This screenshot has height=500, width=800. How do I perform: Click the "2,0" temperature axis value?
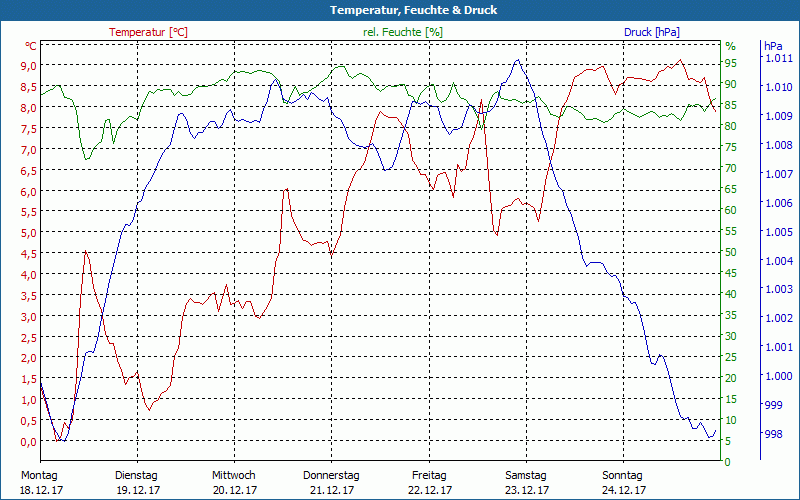click(x=29, y=358)
